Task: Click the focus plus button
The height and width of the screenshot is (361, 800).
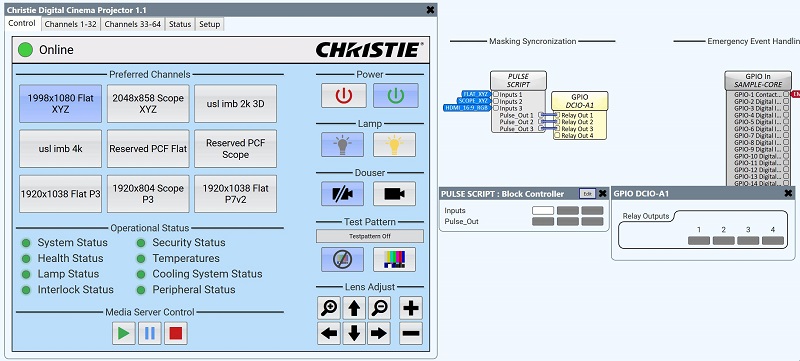Action: (x=411, y=308)
